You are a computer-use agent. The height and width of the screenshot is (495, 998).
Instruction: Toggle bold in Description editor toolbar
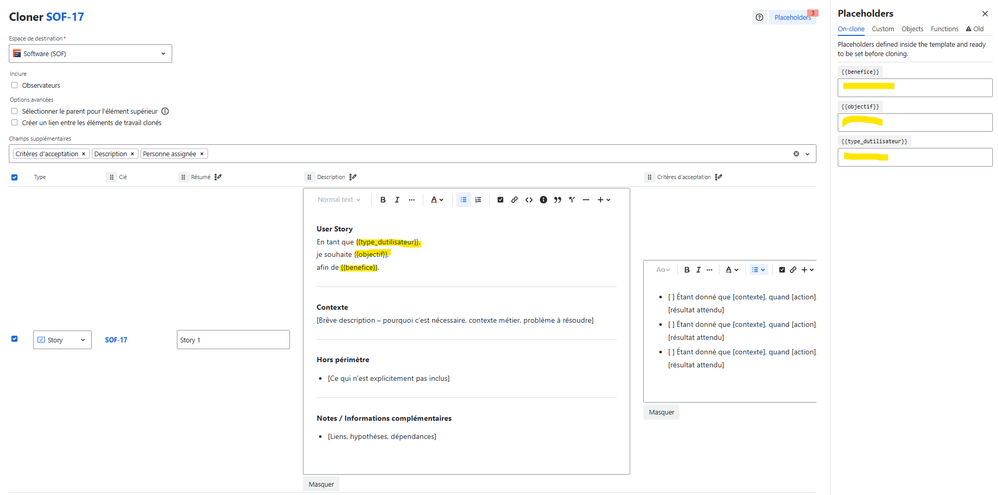(383, 200)
